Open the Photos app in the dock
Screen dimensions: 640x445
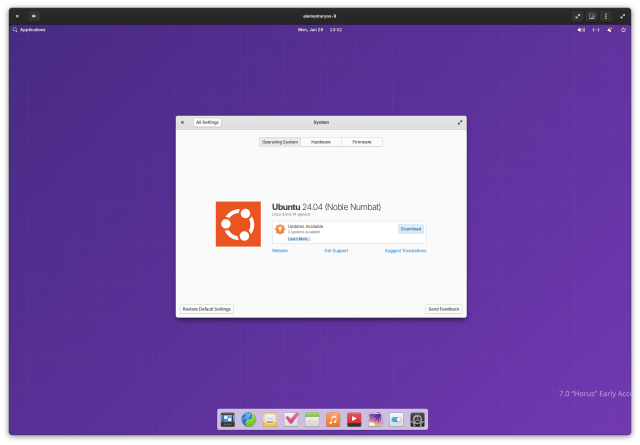[376, 419]
